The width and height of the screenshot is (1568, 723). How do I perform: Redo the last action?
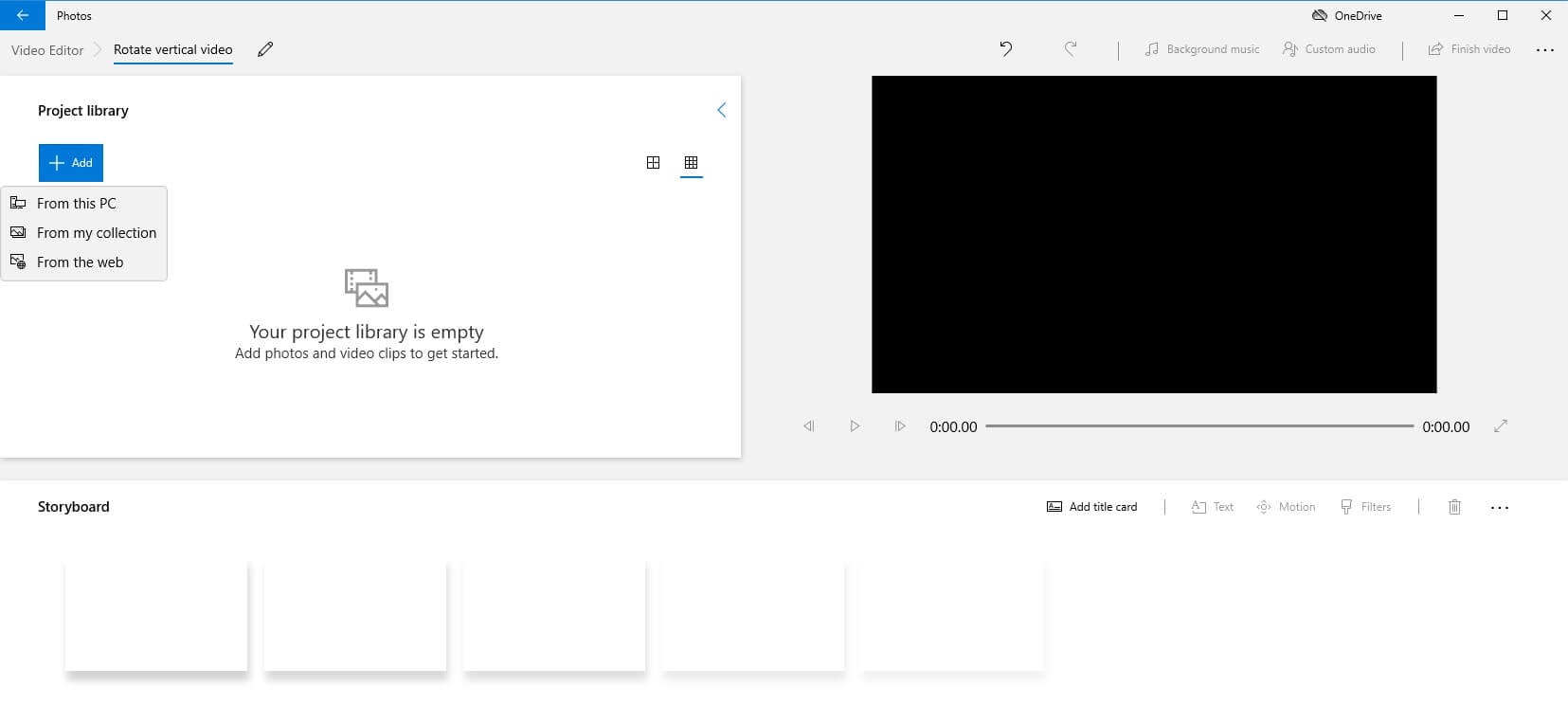[x=1070, y=48]
